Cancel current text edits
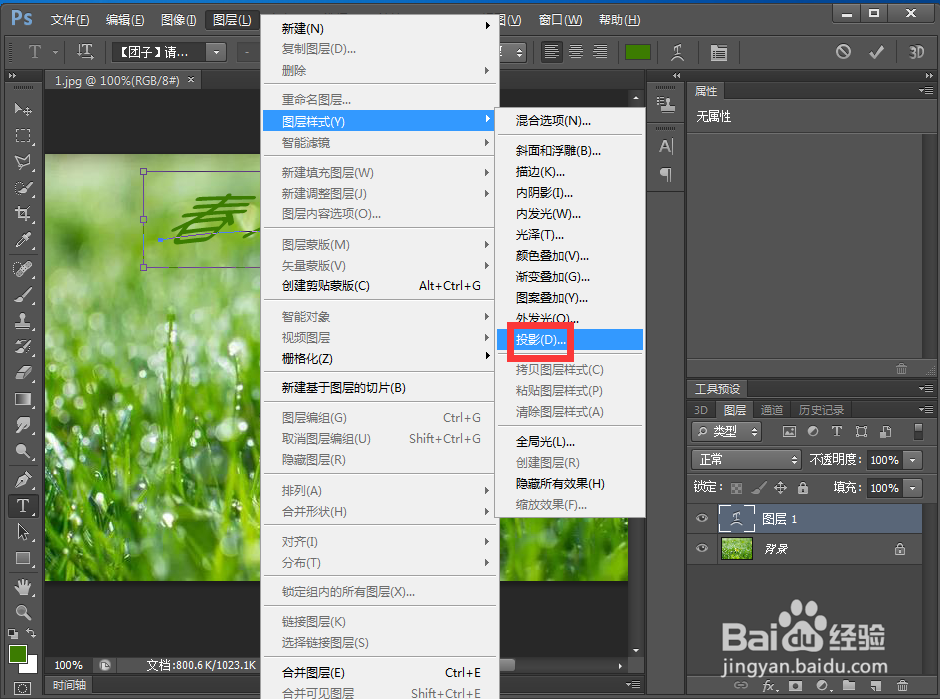 pos(843,52)
